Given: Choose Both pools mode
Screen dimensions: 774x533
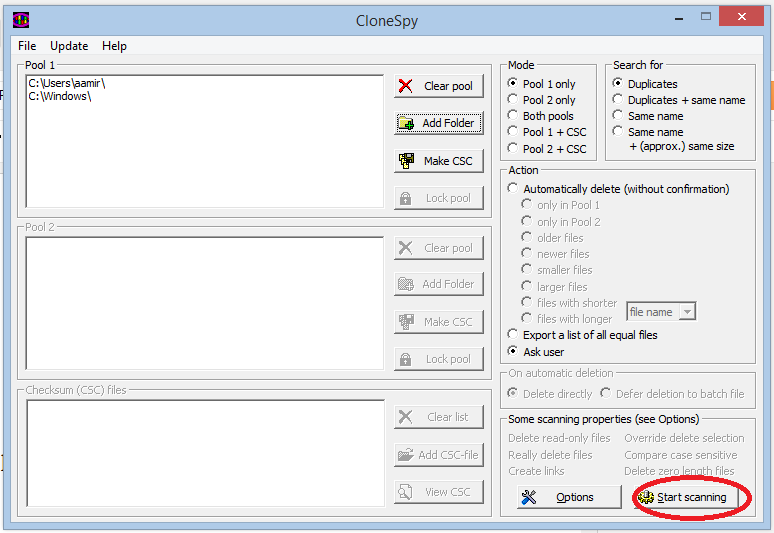Looking at the screenshot, I should click(541, 116).
